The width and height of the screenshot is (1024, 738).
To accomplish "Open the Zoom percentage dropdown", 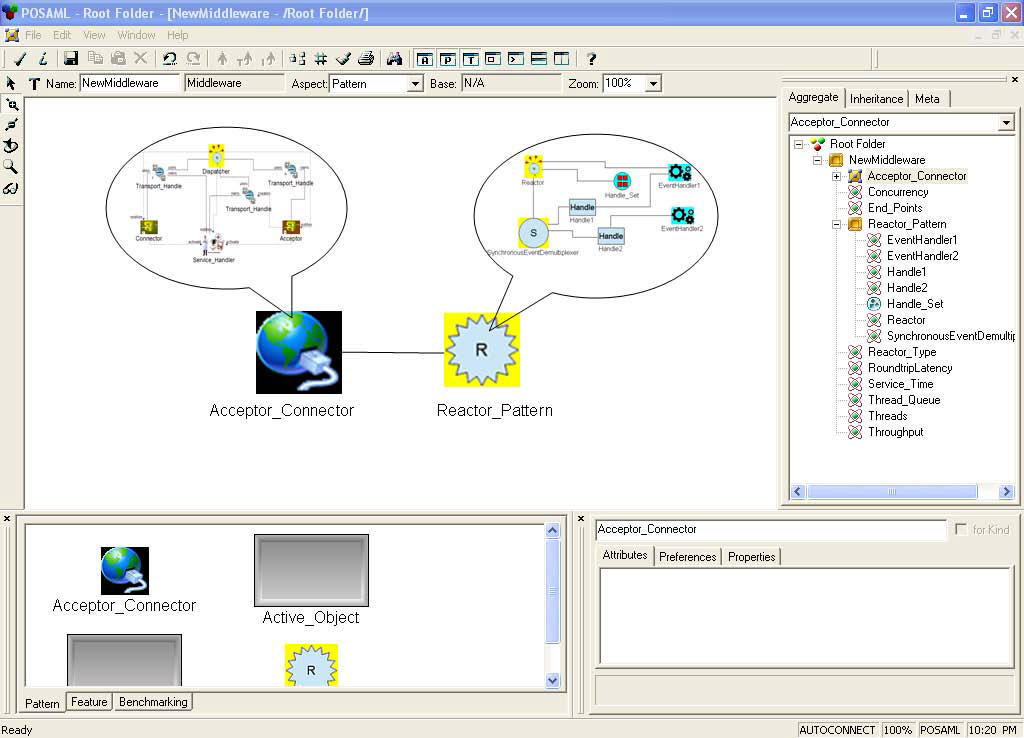I will pos(653,85).
